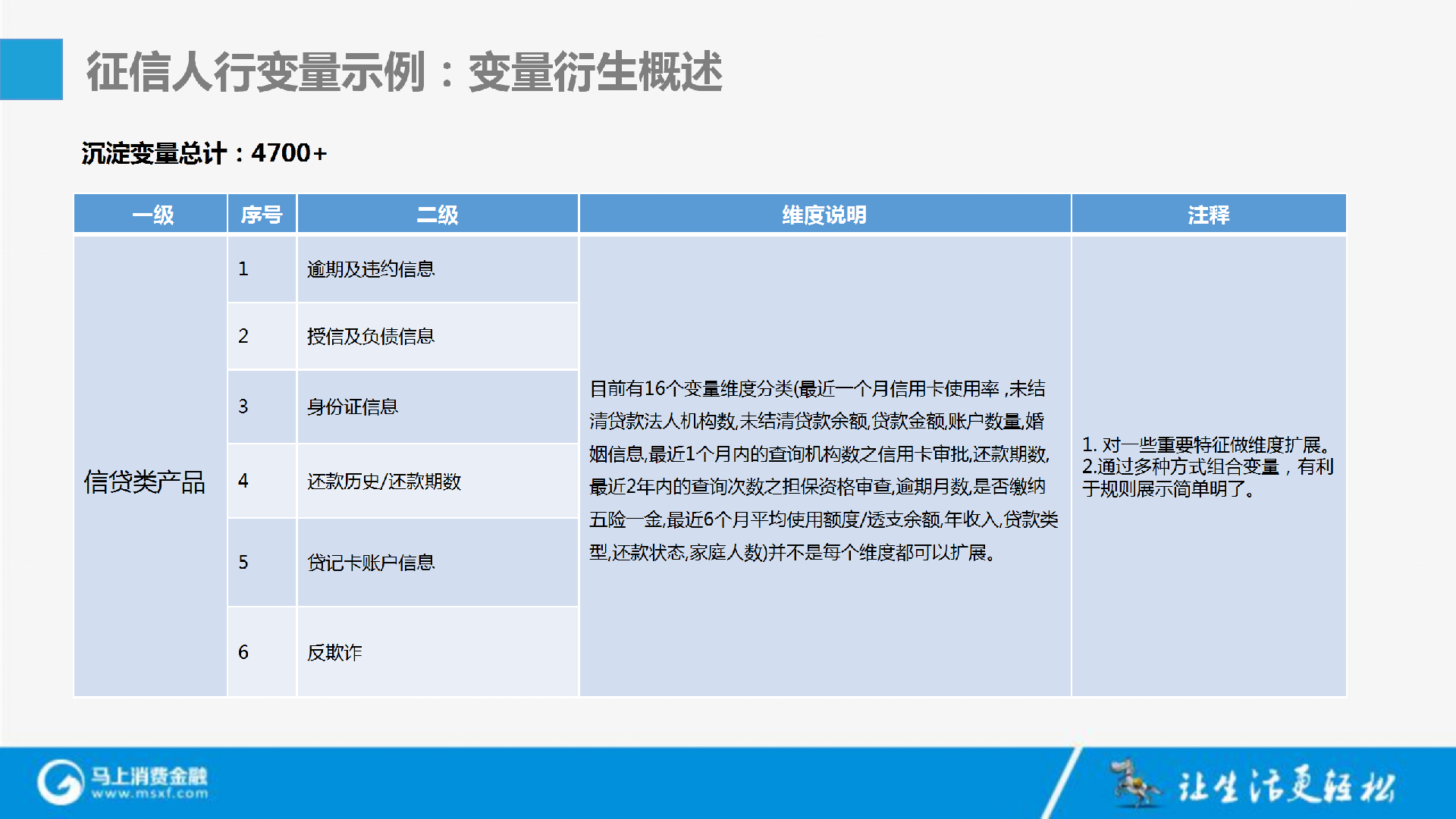Select the 还款历史/还款期数 cell
The width and height of the screenshot is (1456, 819).
point(438,481)
